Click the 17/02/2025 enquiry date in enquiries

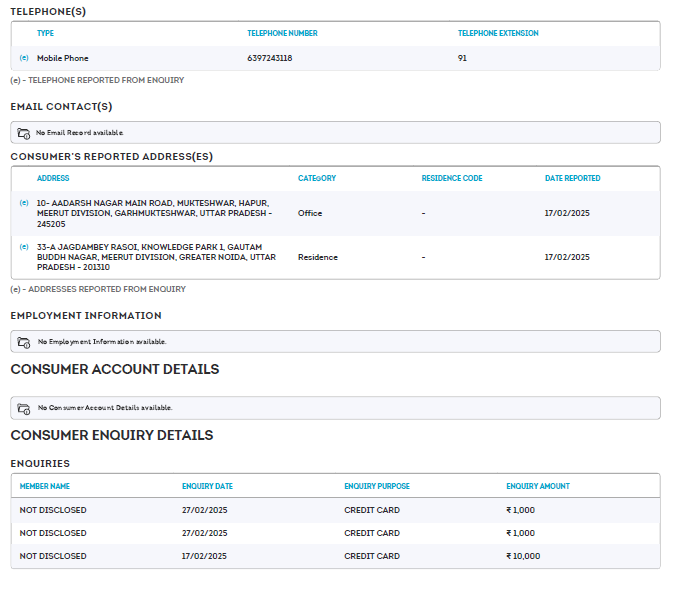(x=204, y=556)
